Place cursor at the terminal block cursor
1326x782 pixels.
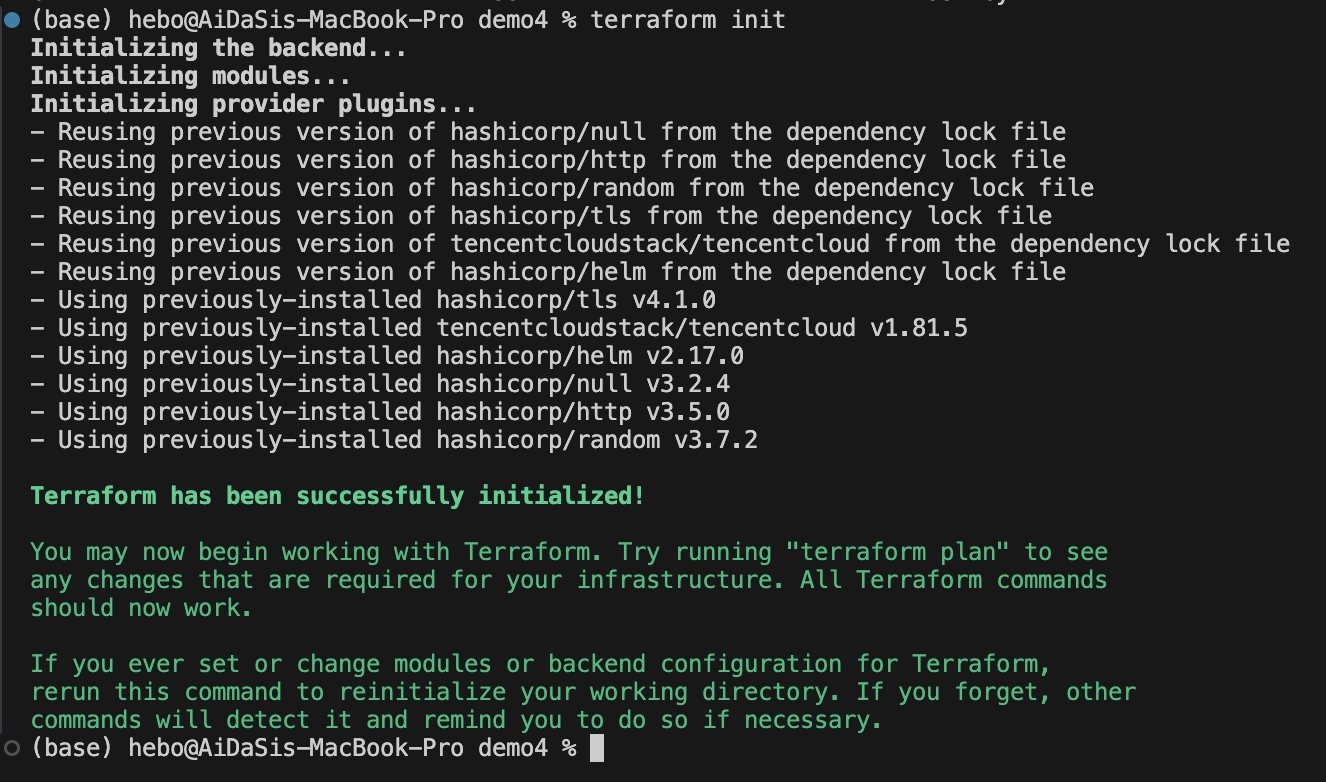[597, 748]
